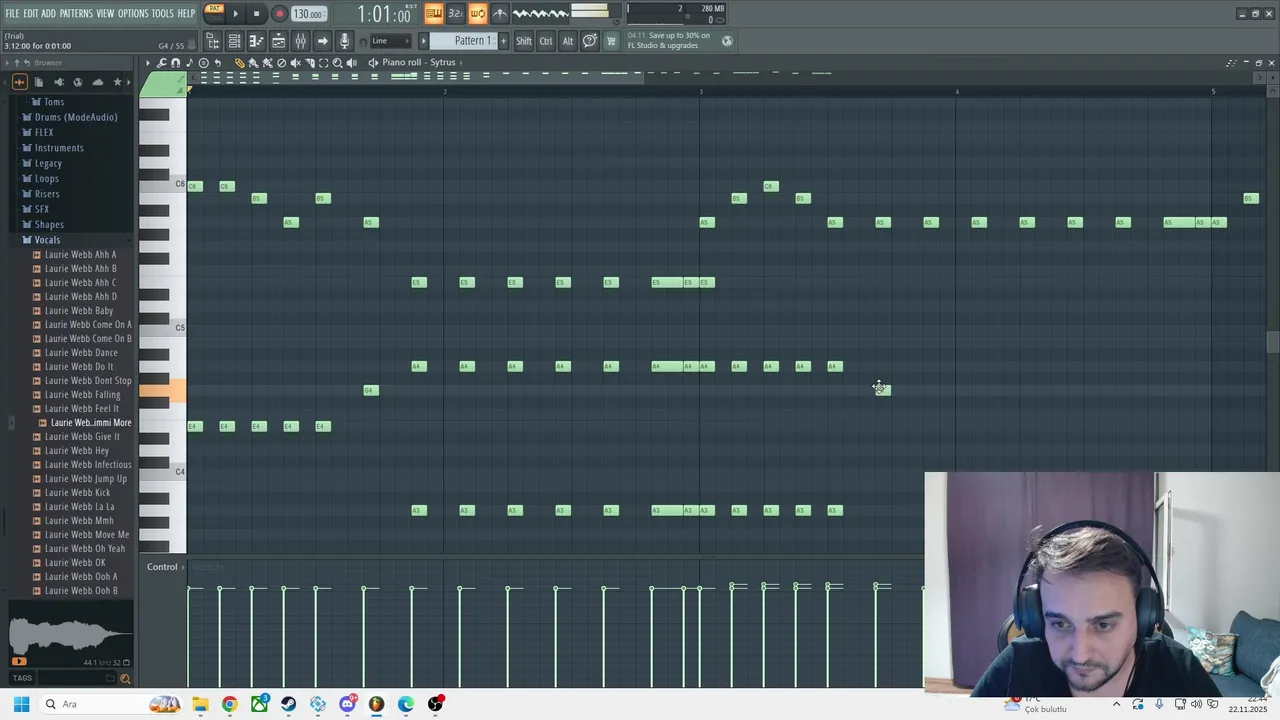This screenshot has height=720, width=1280.
Task: Toggle the Ctrl modifier button
Action: (546, 41)
